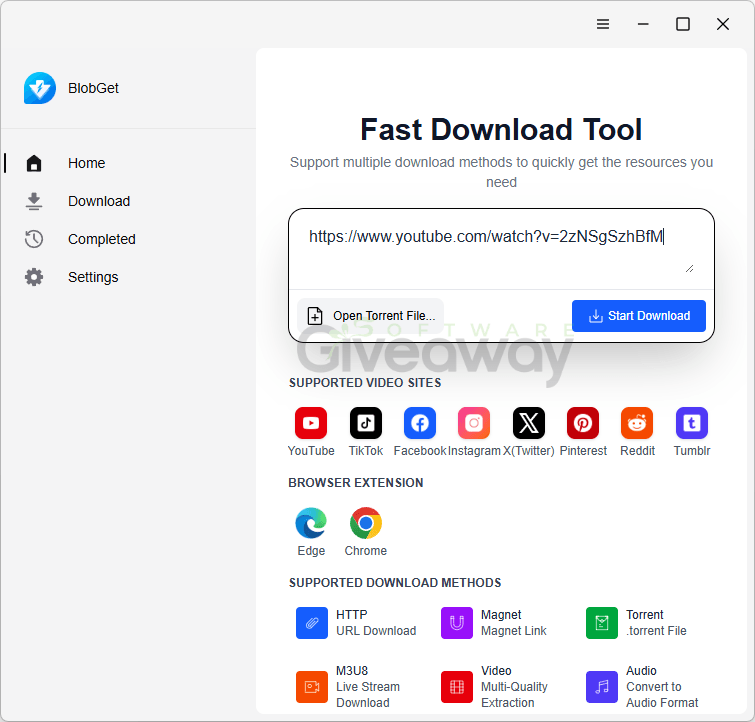Click the '.torrent File' description text
755x722 pixels.
click(x=656, y=631)
